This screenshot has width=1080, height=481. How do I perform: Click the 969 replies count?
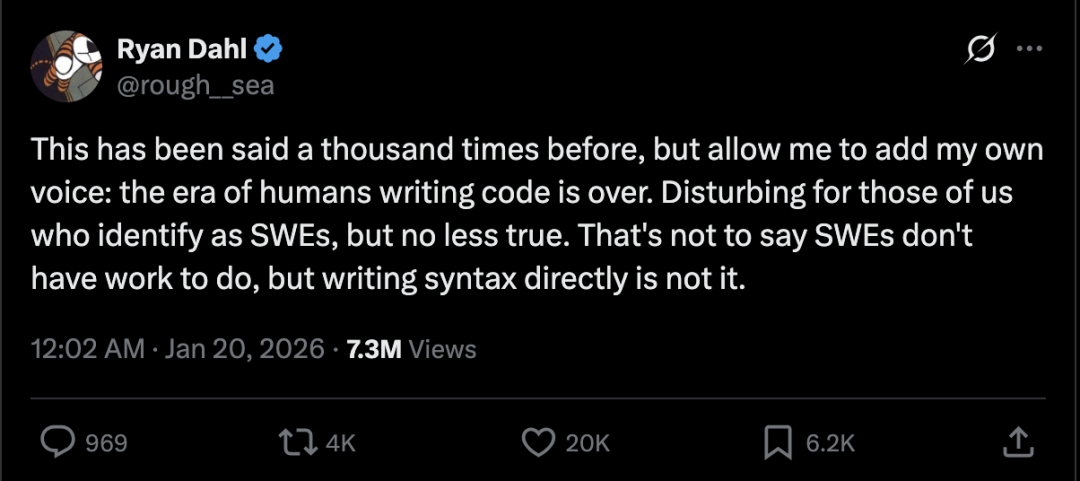106,442
